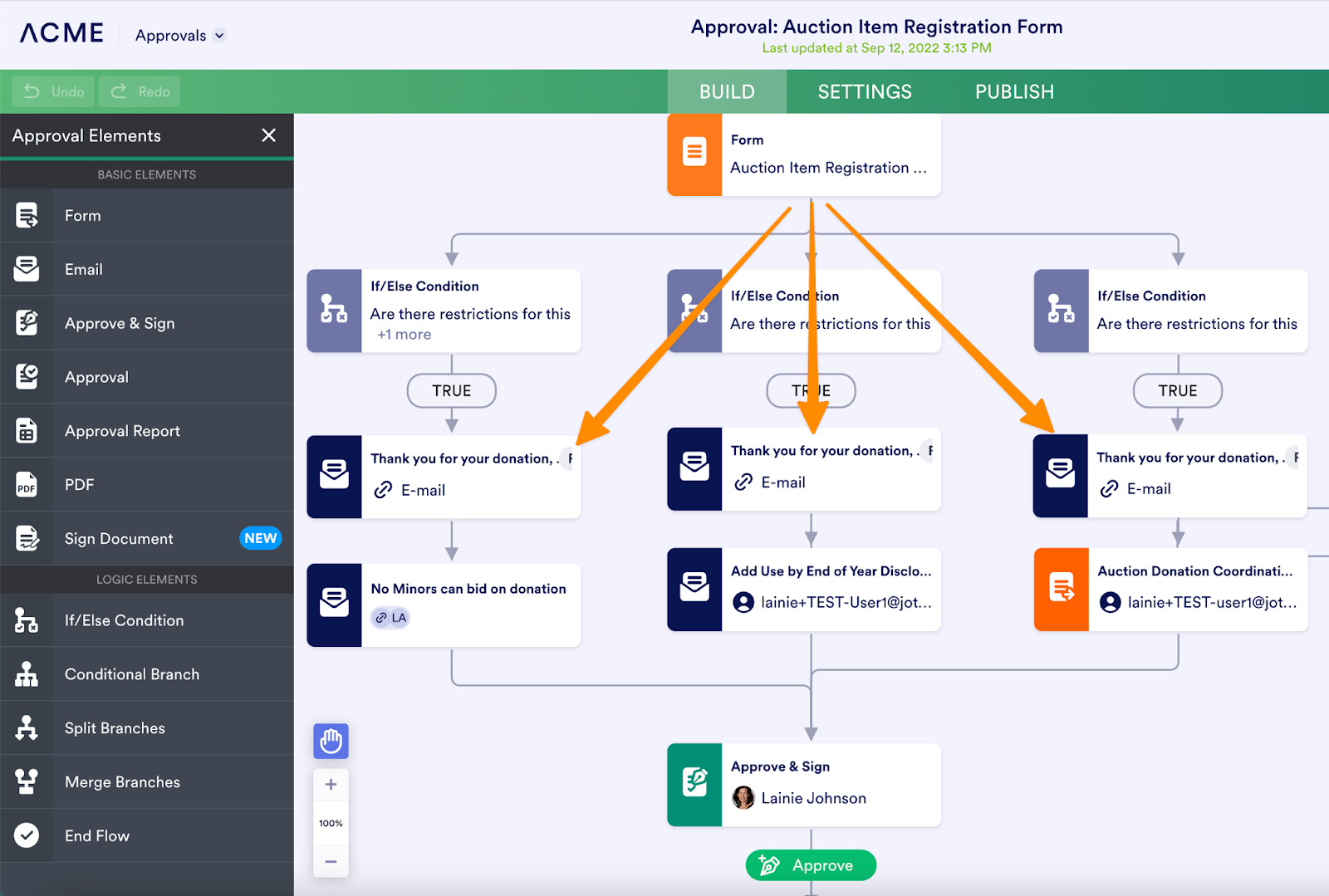The image size is (1329, 896).
Task: Close the Approval Elements panel
Action: pos(268,135)
